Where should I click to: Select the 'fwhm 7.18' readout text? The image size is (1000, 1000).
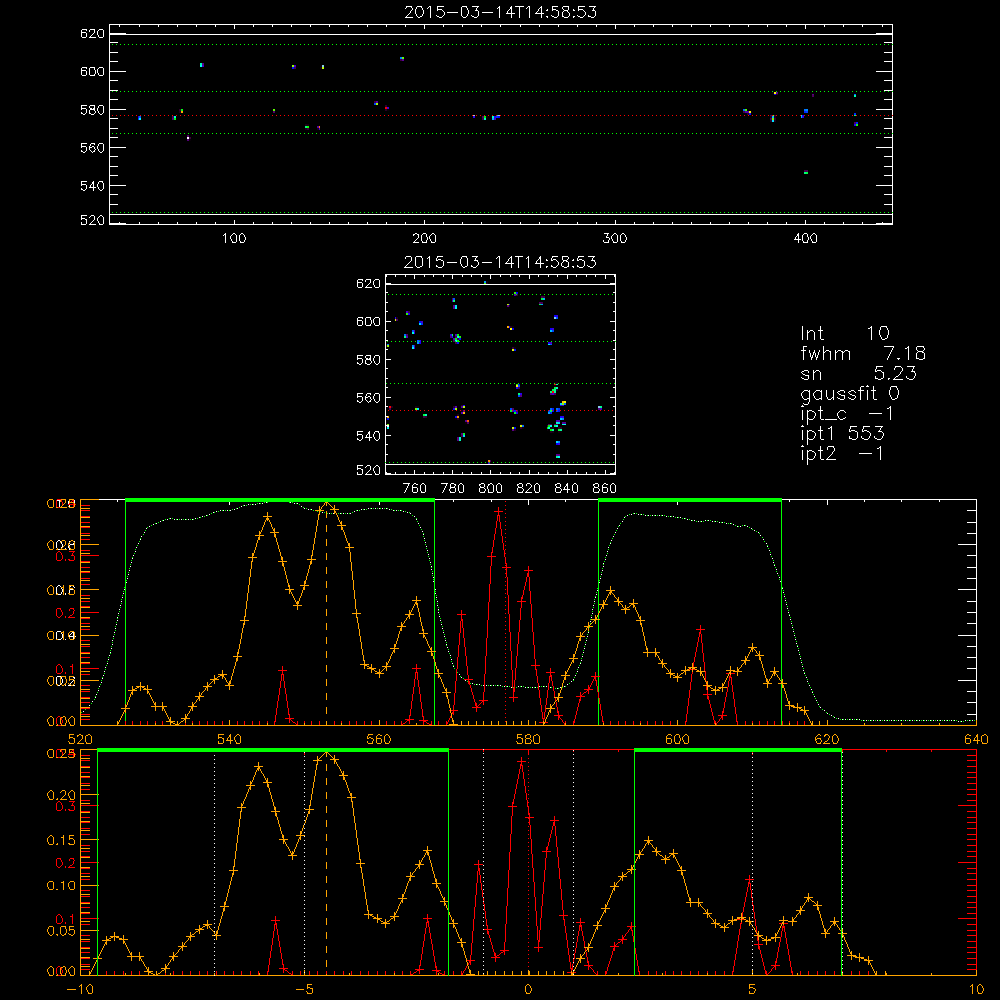(863, 353)
